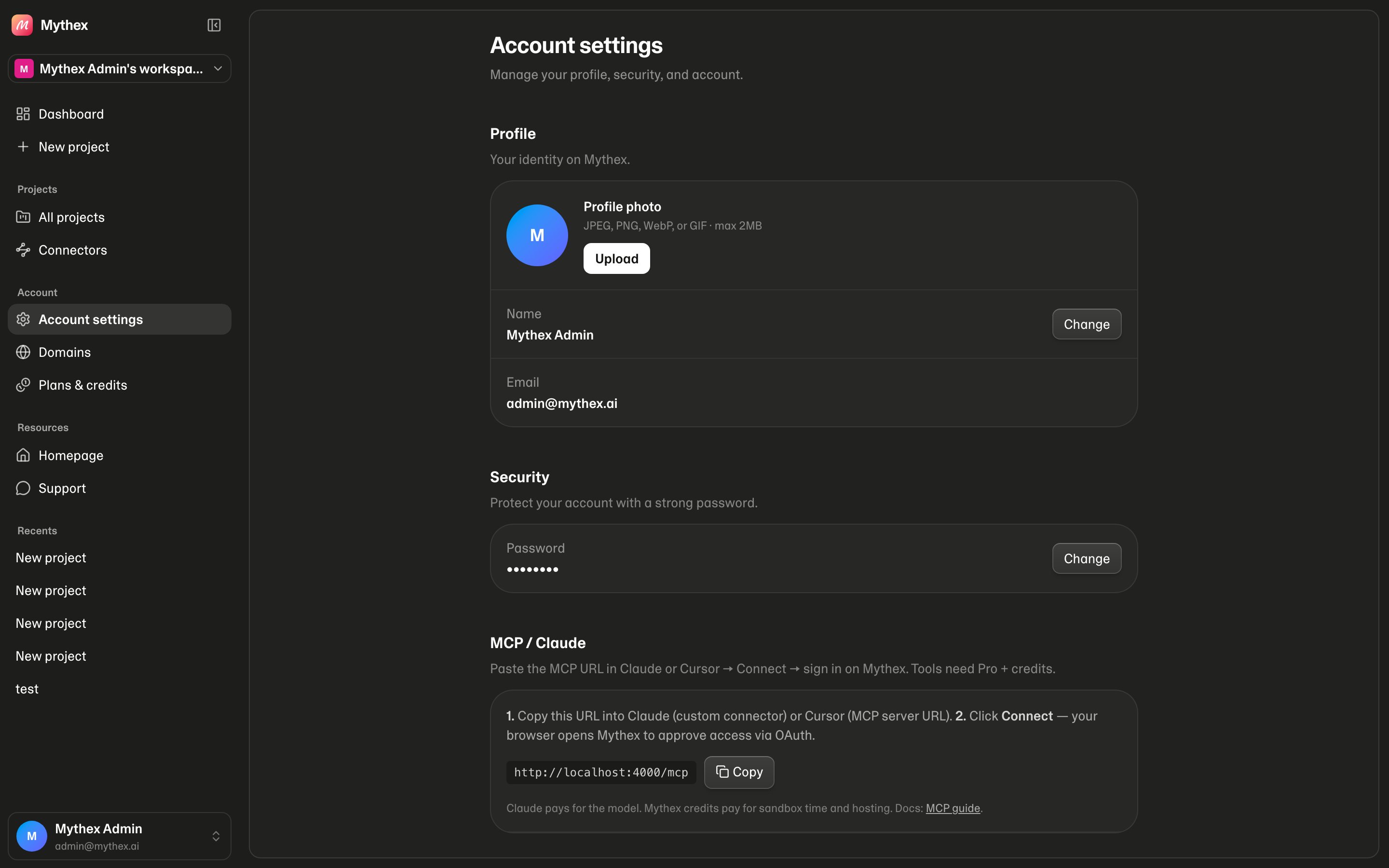Click the Mythex Admin name value
This screenshot has width=1389, height=868.
pos(550,335)
